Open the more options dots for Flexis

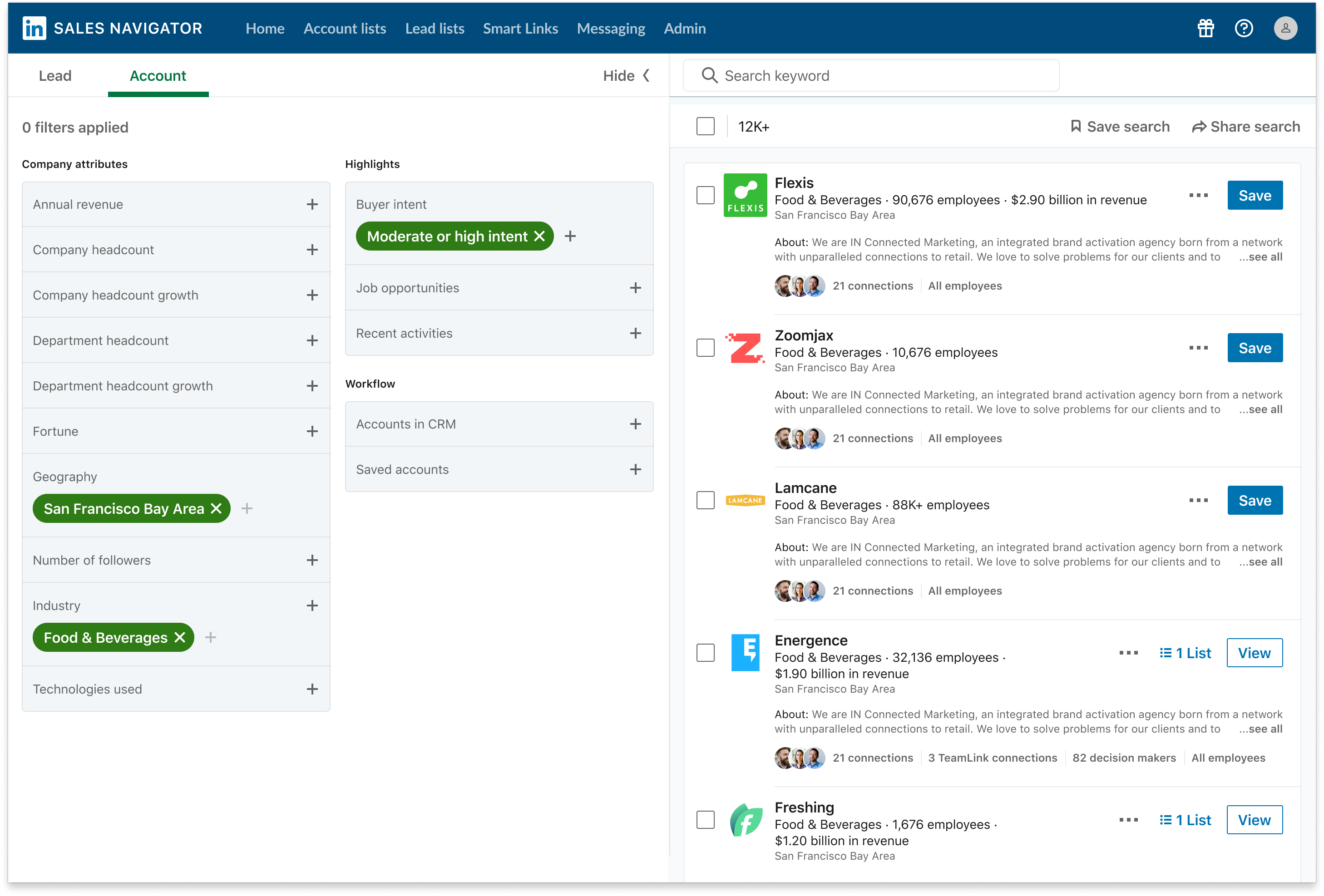[x=1198, y=195]
